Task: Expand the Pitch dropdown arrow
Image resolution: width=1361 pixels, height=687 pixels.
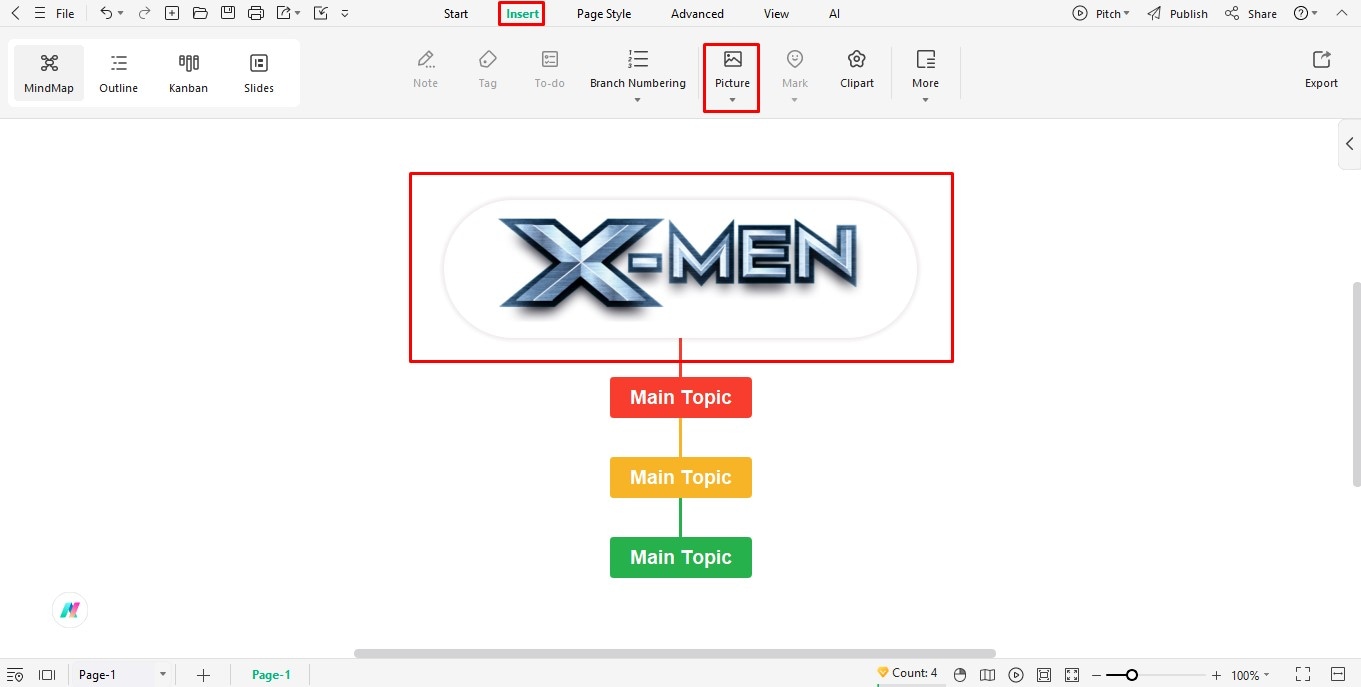Action: pyautogui.click(x=1127, y=14)
